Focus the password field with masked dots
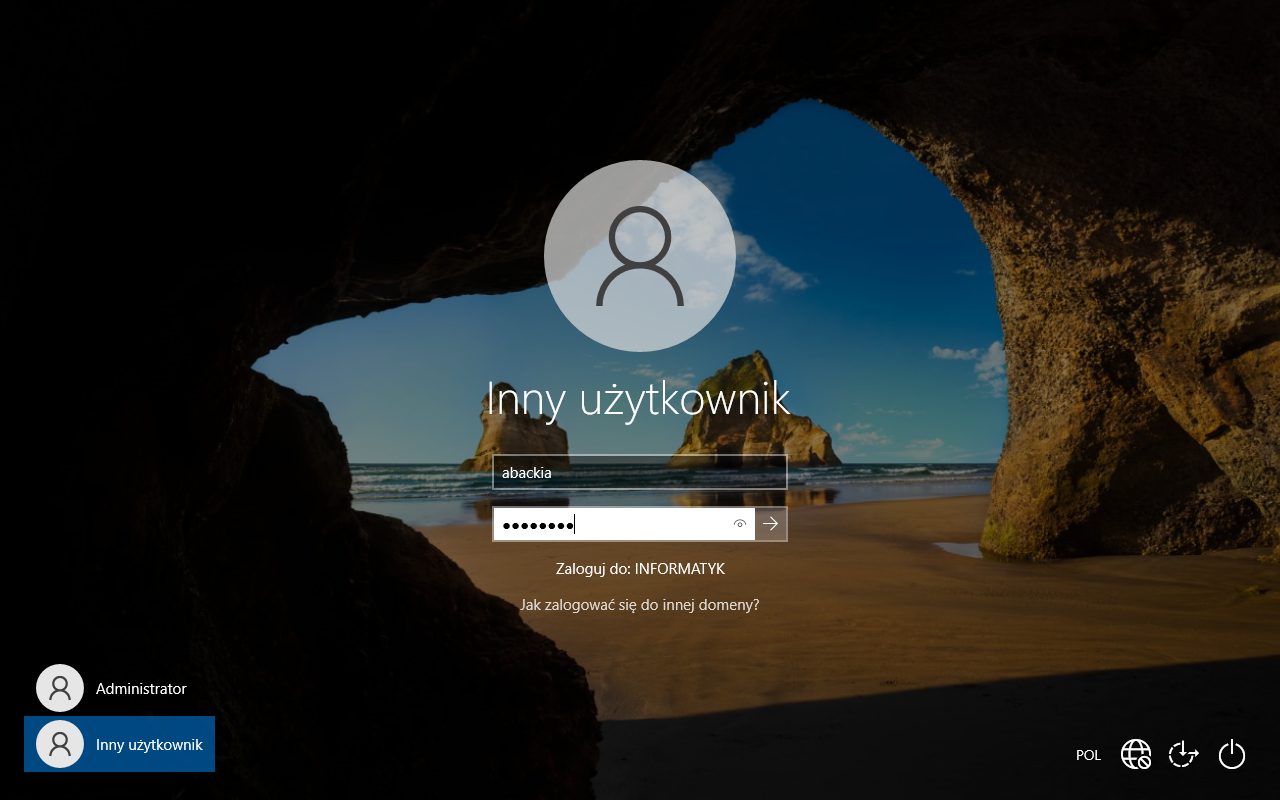Viewport: 1280px width, 800px height. point(624,524)
